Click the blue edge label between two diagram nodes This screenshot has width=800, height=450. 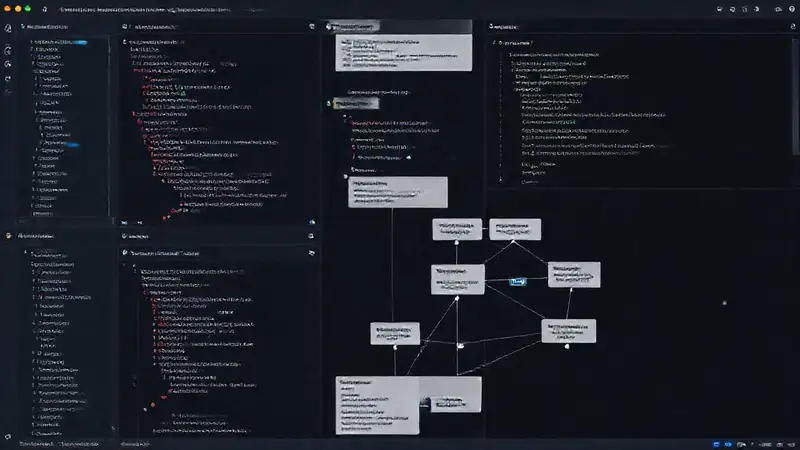[517, 282]
